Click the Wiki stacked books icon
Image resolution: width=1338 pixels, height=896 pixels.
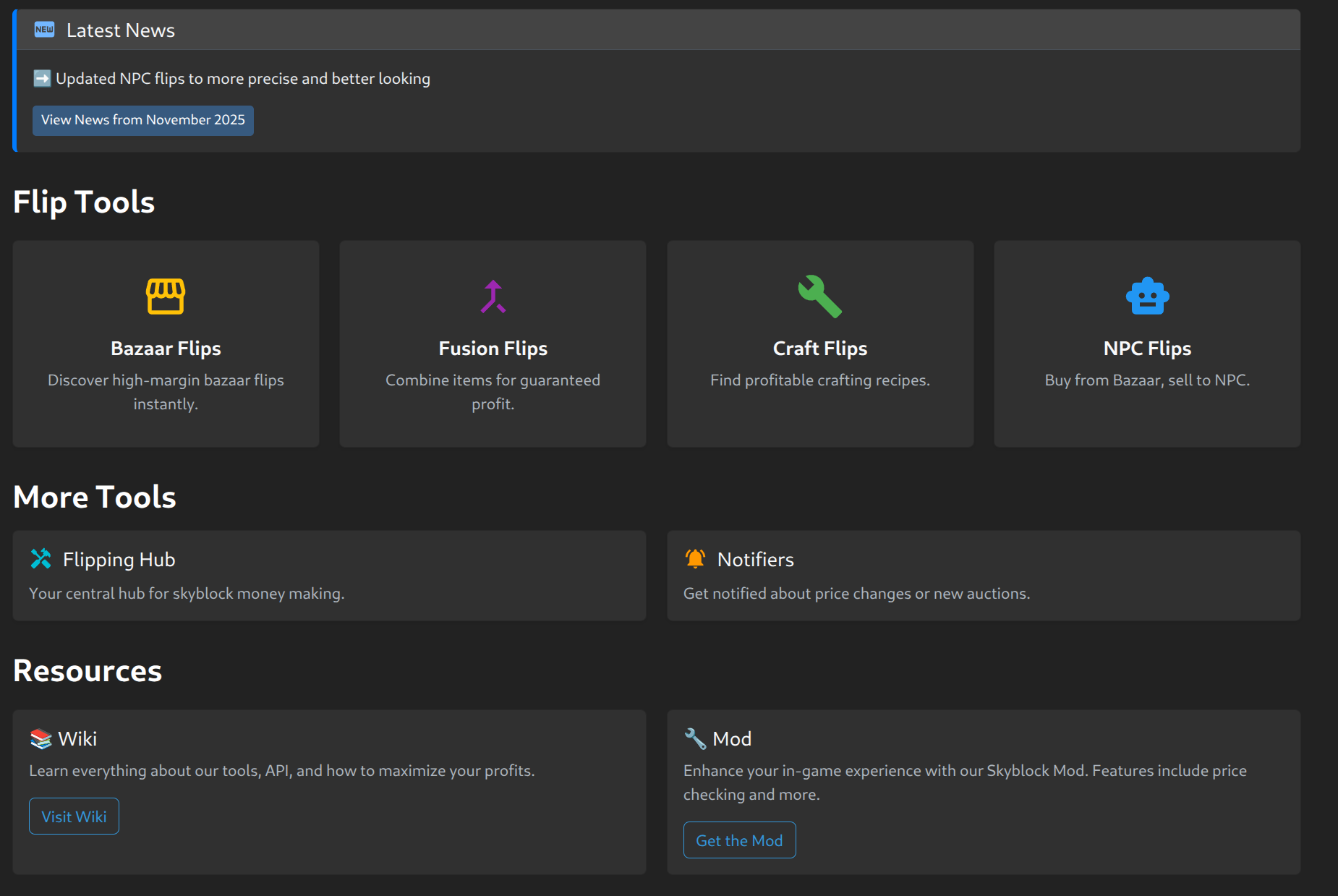(41, 738)
